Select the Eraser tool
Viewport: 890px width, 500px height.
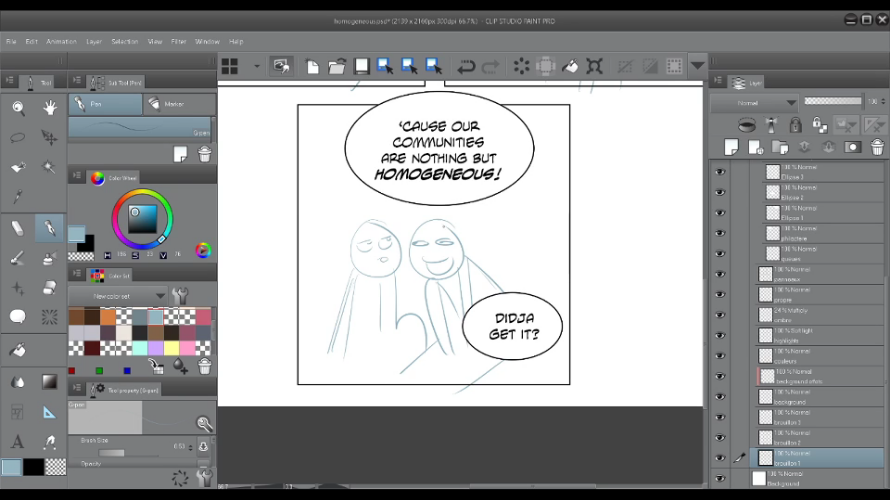[18, 228]
